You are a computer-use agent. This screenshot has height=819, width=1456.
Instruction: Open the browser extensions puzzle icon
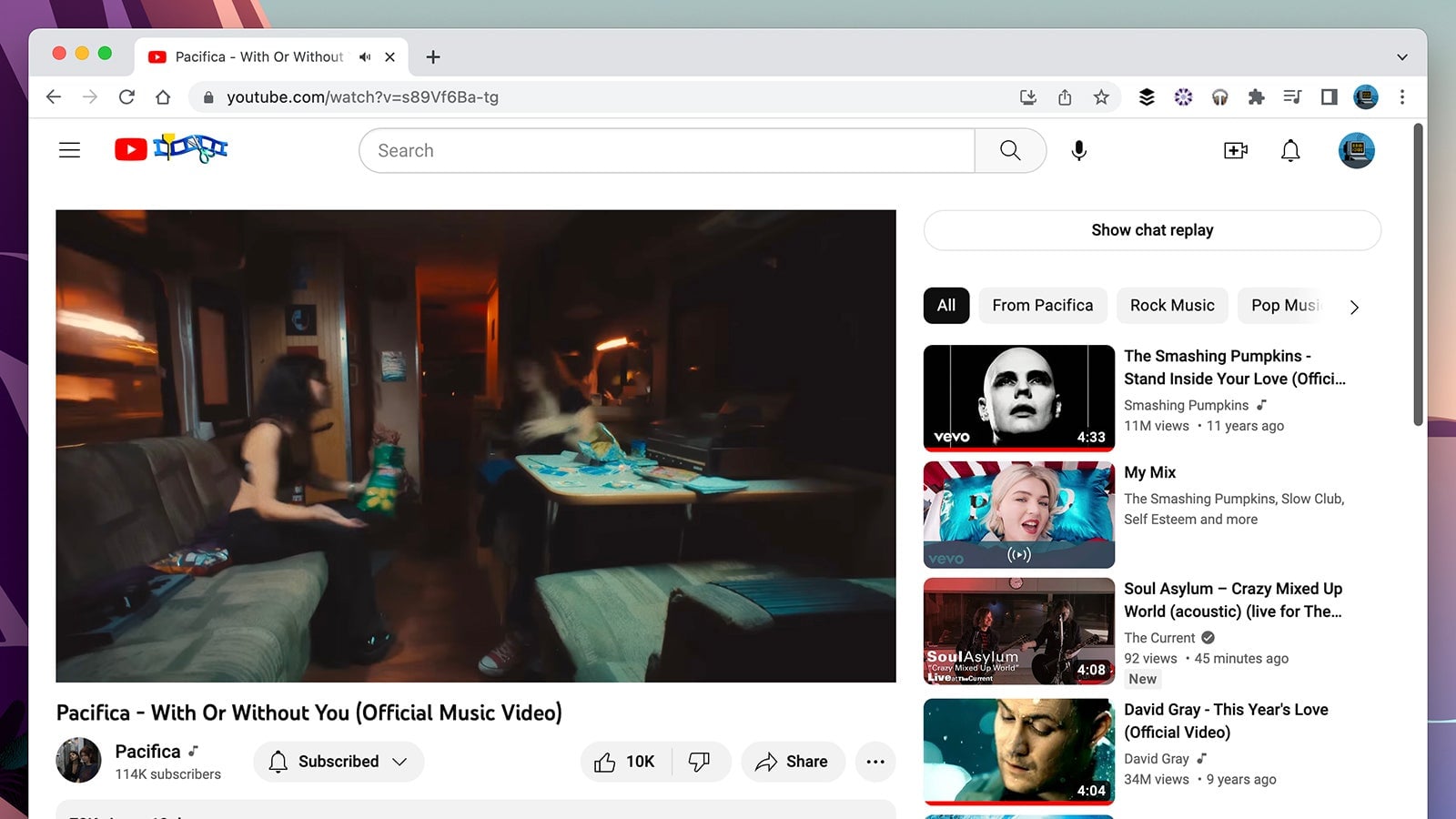point(1257,97)
